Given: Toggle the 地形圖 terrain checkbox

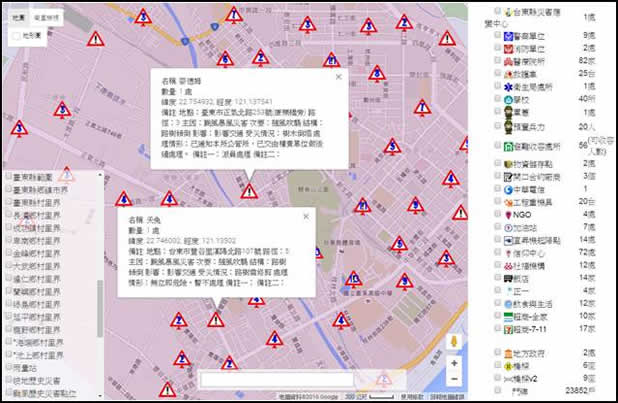Looking at the screenshot, I should [x=16, y=36].
